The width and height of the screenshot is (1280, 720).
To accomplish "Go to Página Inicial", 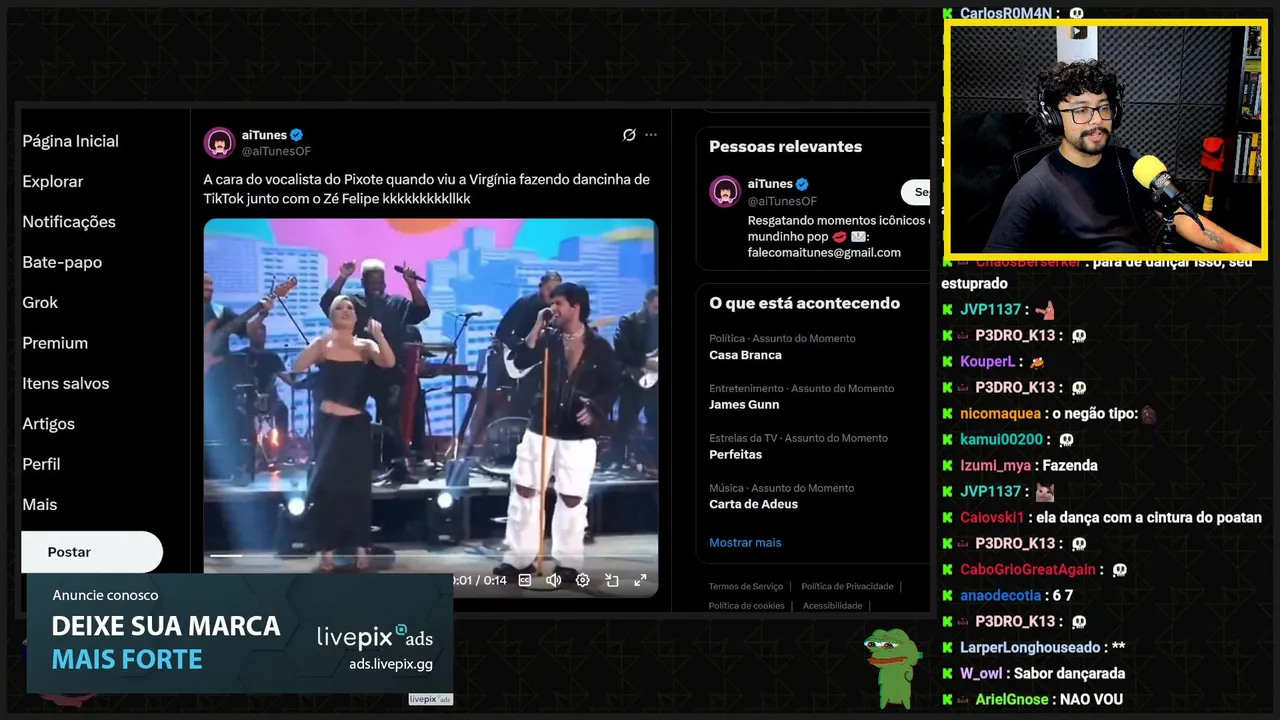I will pyautogui.click(x=71, y=141).
